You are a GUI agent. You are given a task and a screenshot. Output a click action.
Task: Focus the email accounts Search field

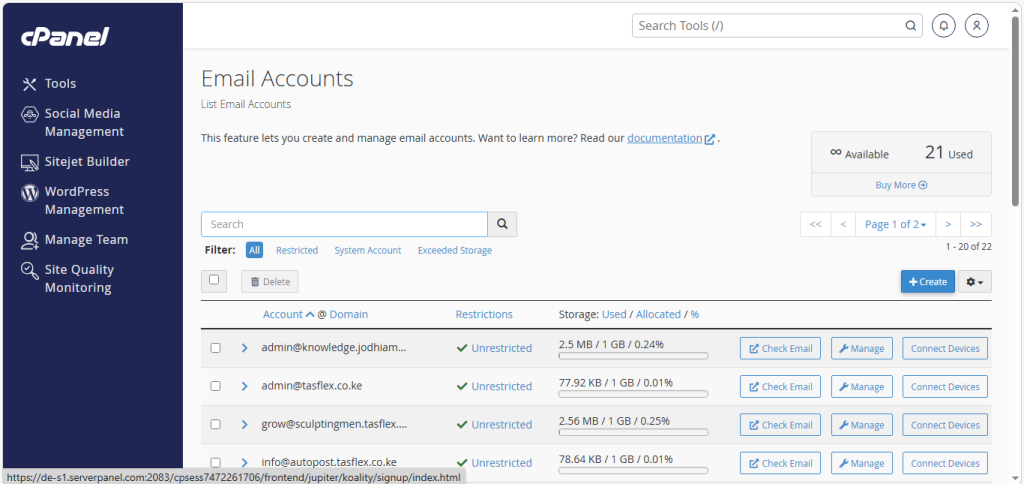(344, 224)
